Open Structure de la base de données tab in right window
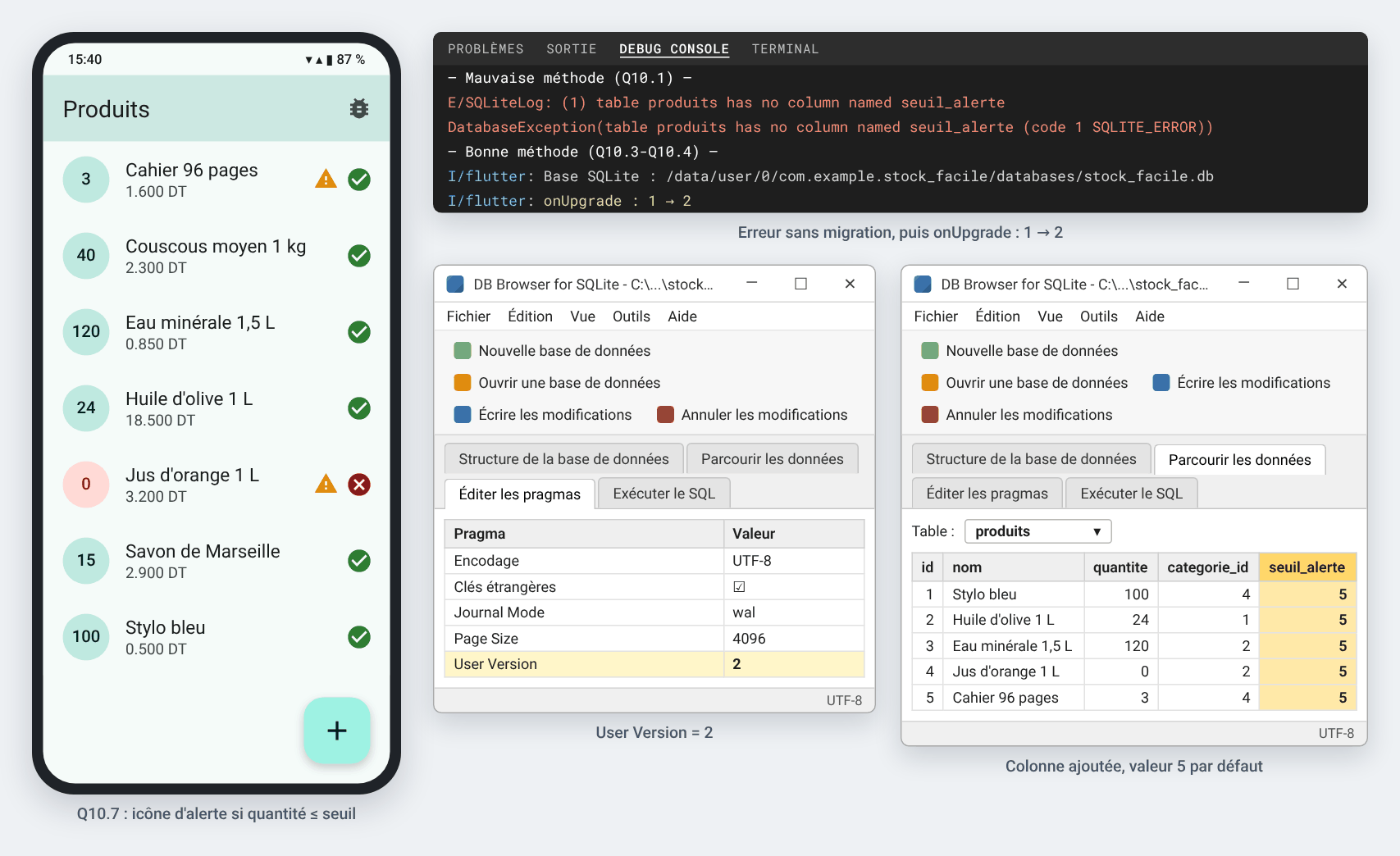 tap(1031, 459)
